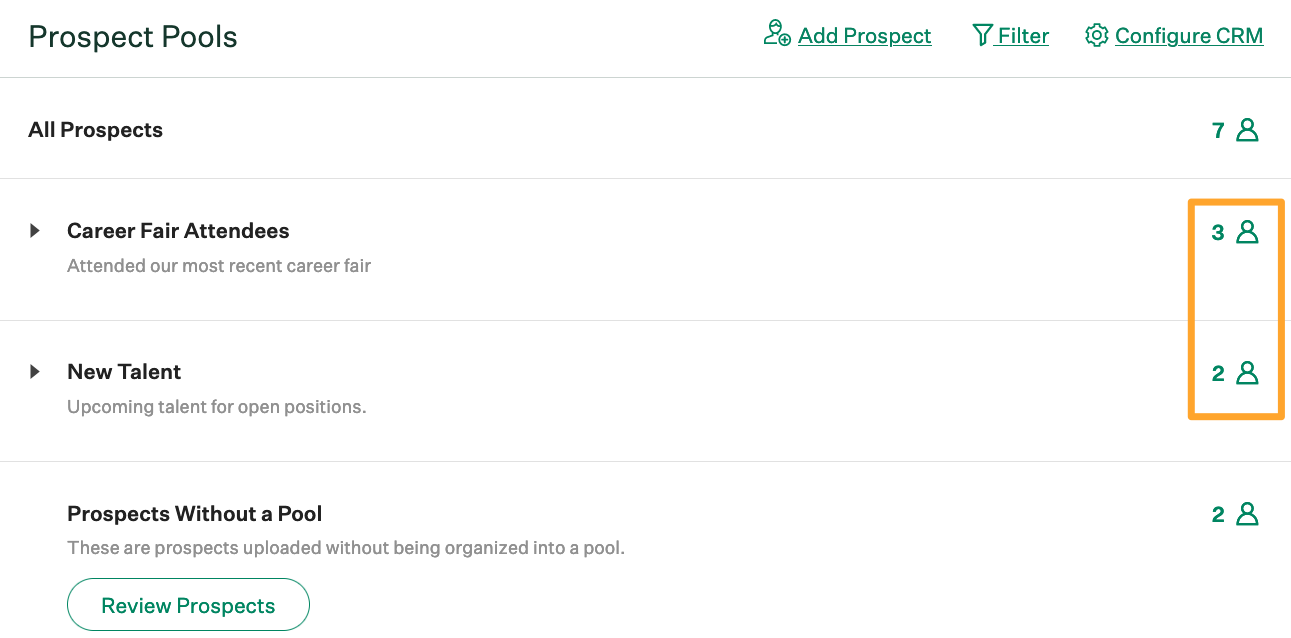The height and width of the screenshot is (638, 1291).
Task: Select the All Prospects row
Action: coord(95,129)
